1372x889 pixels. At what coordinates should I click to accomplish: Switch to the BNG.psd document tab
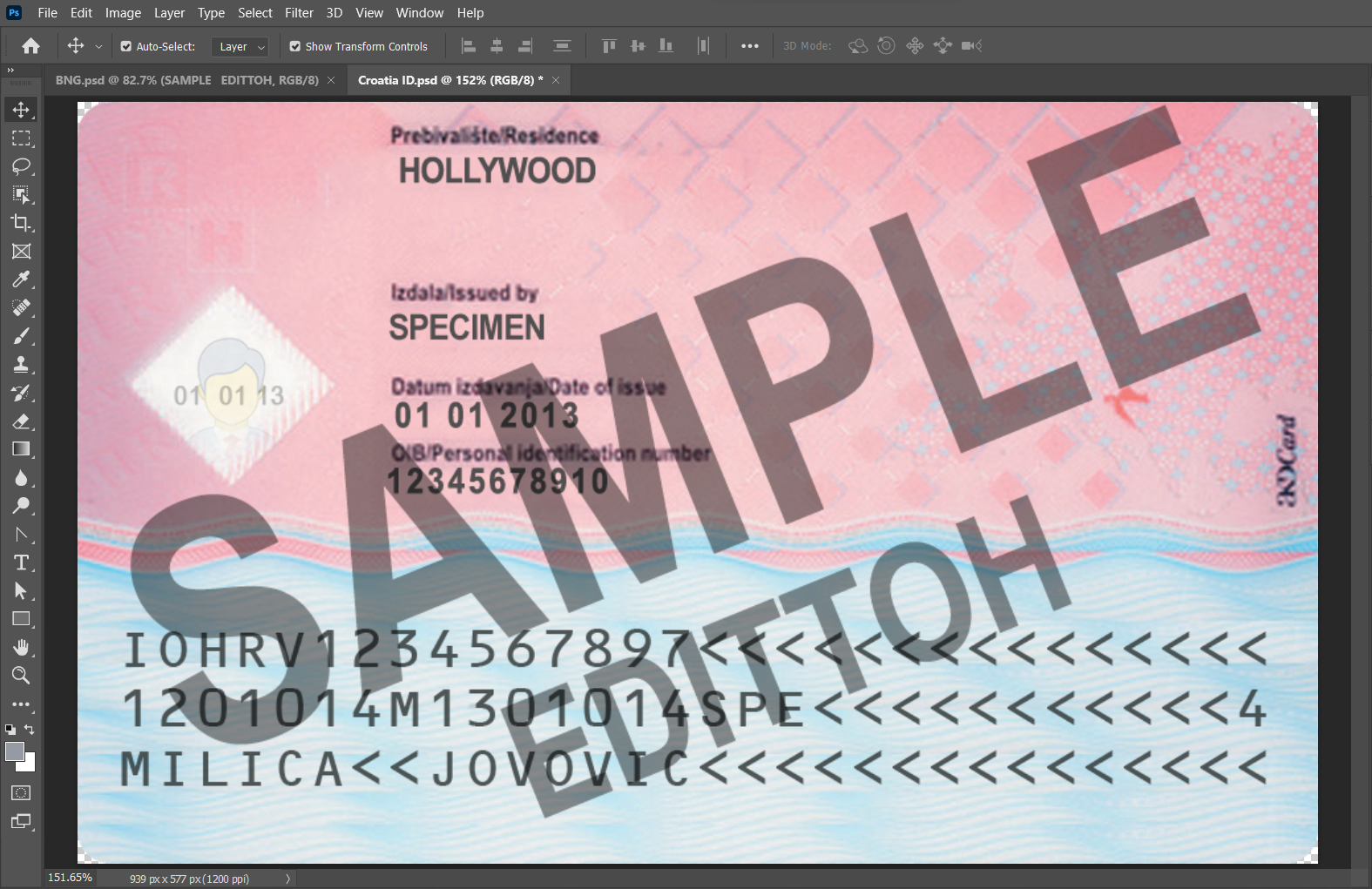click(x=187, y=80)
